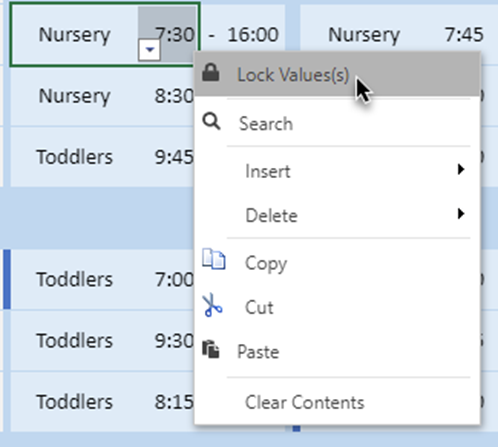Click the scissors icon for Cut
The width and height of the screenshot is (498, 447).
coord(212,305)
